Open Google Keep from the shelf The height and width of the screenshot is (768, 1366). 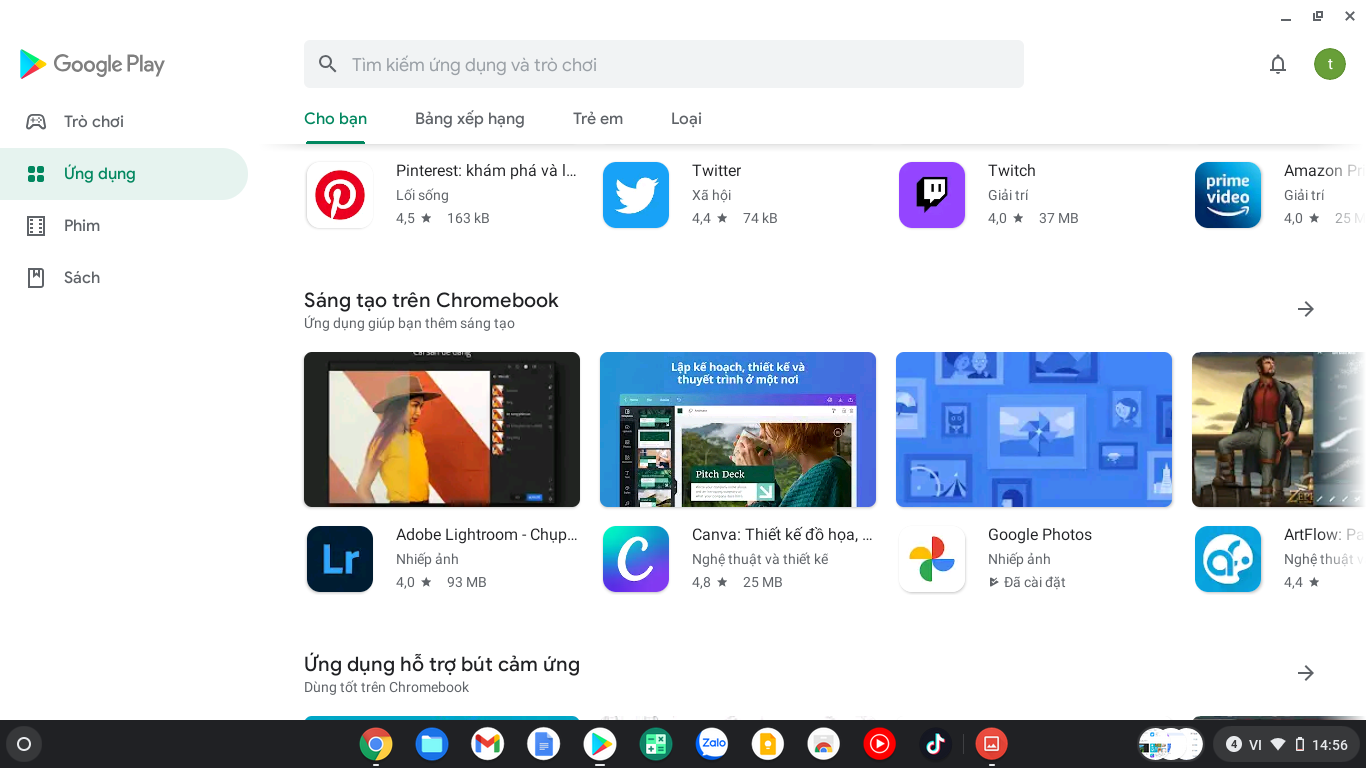tap(768, 744)
